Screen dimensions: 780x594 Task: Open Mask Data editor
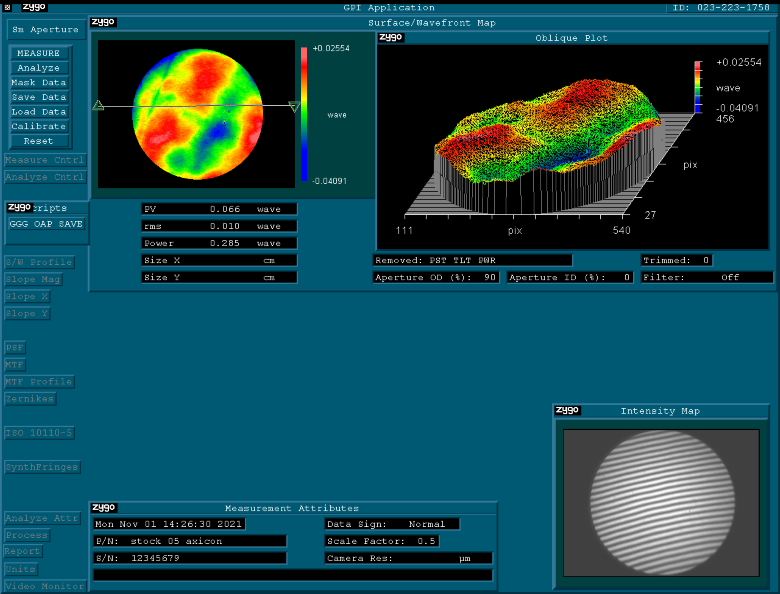coord(39,82)
